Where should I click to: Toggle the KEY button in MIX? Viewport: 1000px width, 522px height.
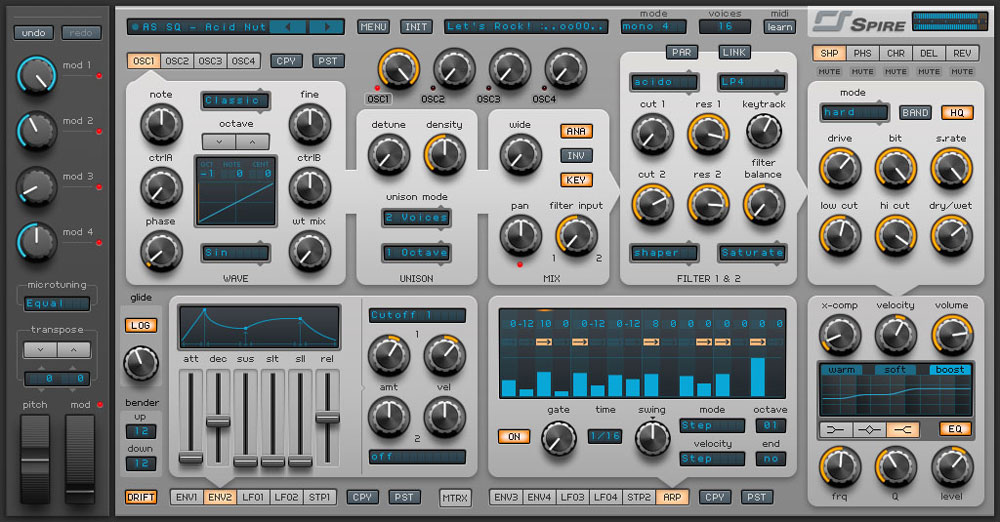576,180
